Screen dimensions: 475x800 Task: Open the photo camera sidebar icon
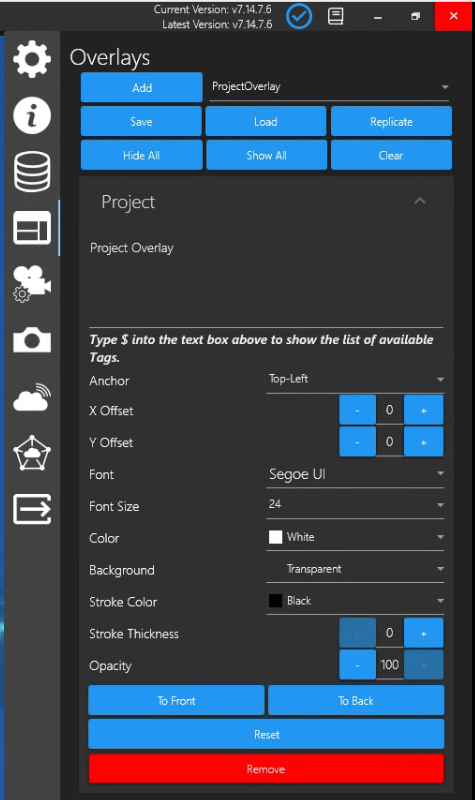[32, 340]
